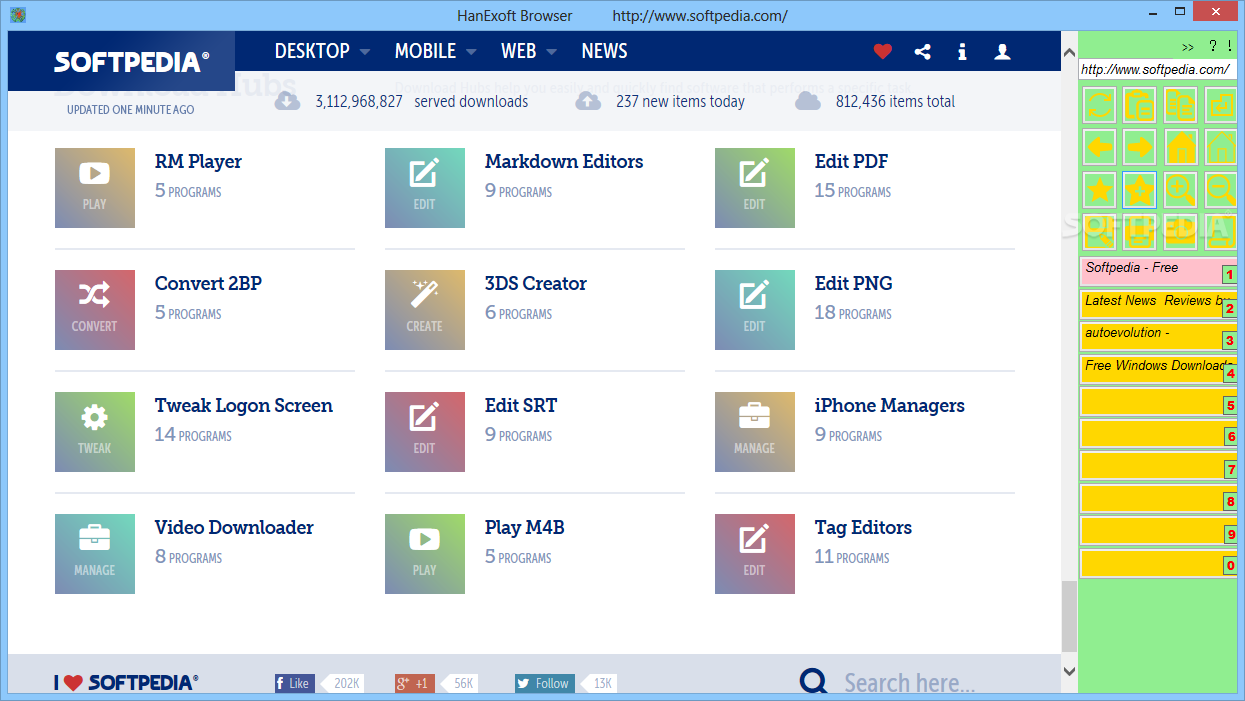Click the 3DS Creator magic wand tile
The height and width of the screenshot is (701, 1245).
[x=425, y=310]
